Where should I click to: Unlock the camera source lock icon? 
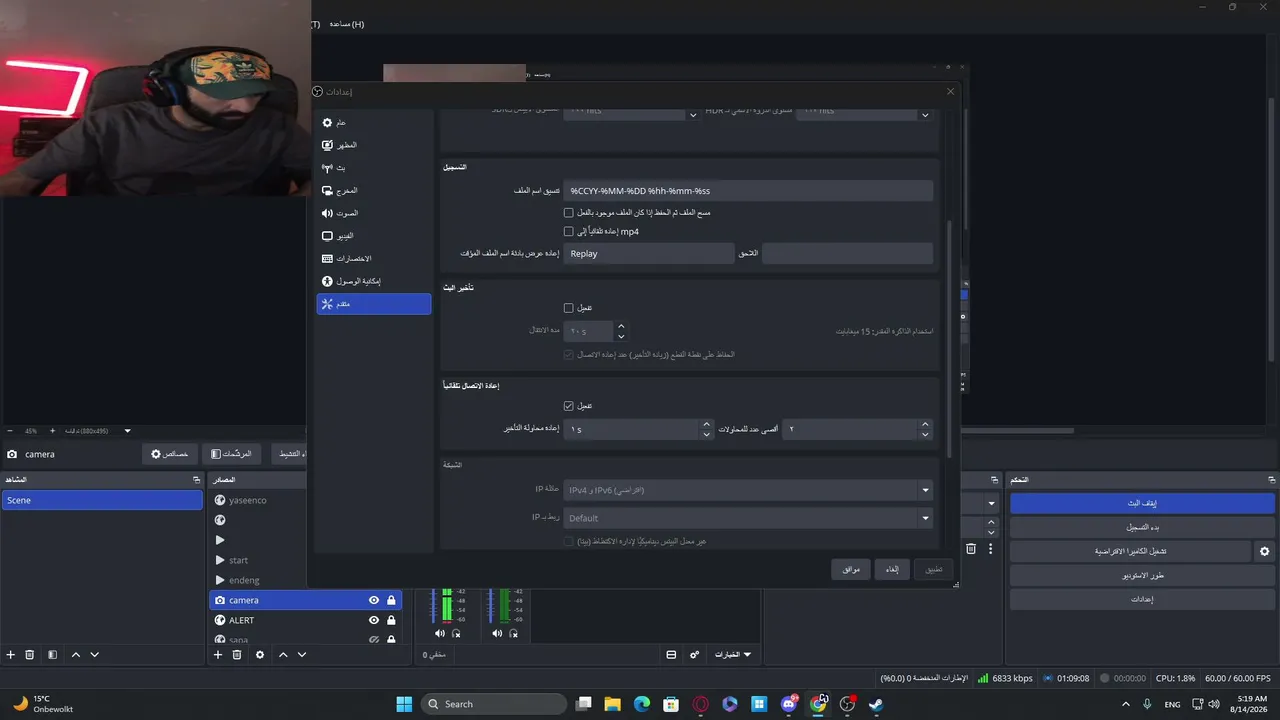tap(391, 600)
